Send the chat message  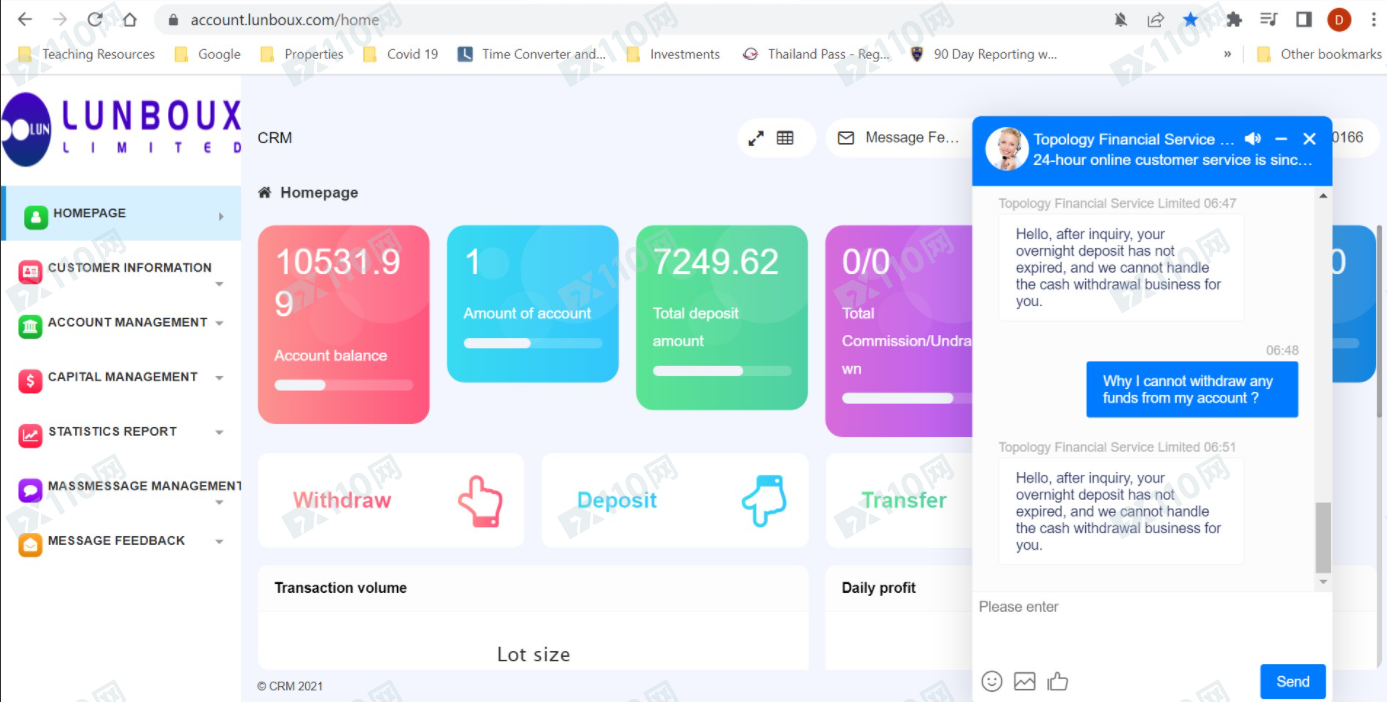(1292, 681)
